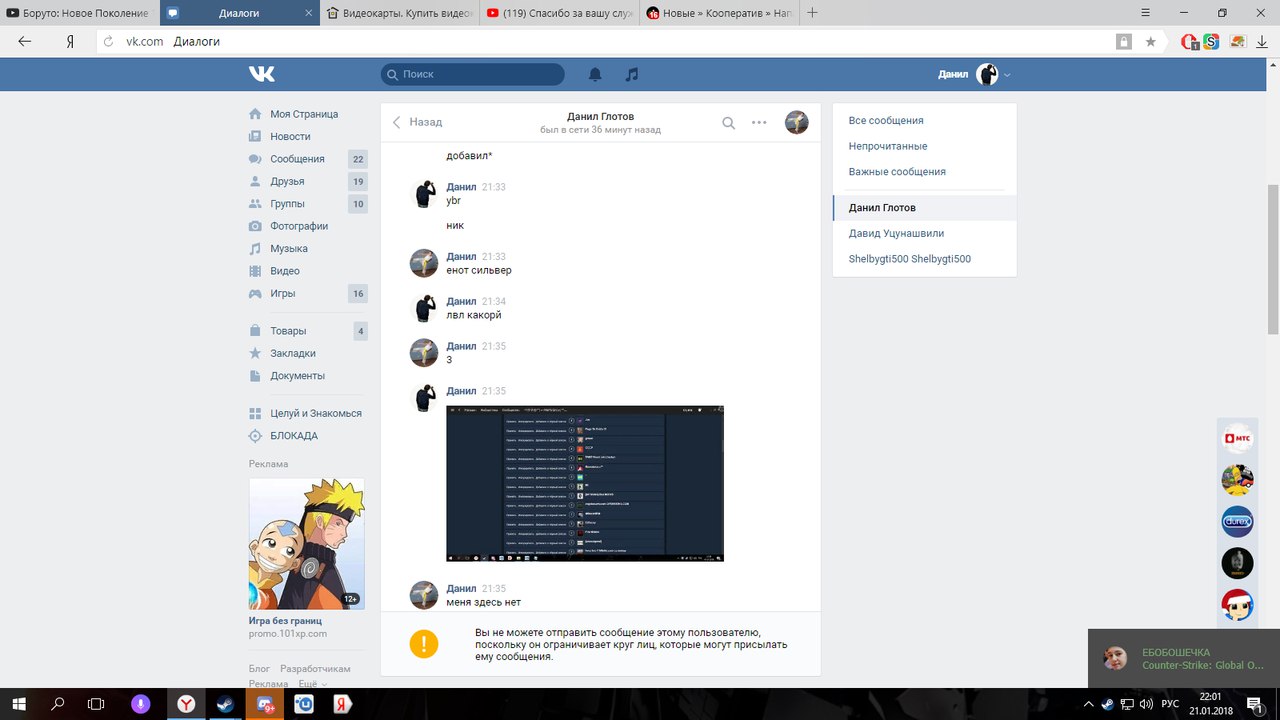Switch to the Боруто: Новое Поколение tab
Viewport: 1280px width, 720px height.
pos(80,13)
